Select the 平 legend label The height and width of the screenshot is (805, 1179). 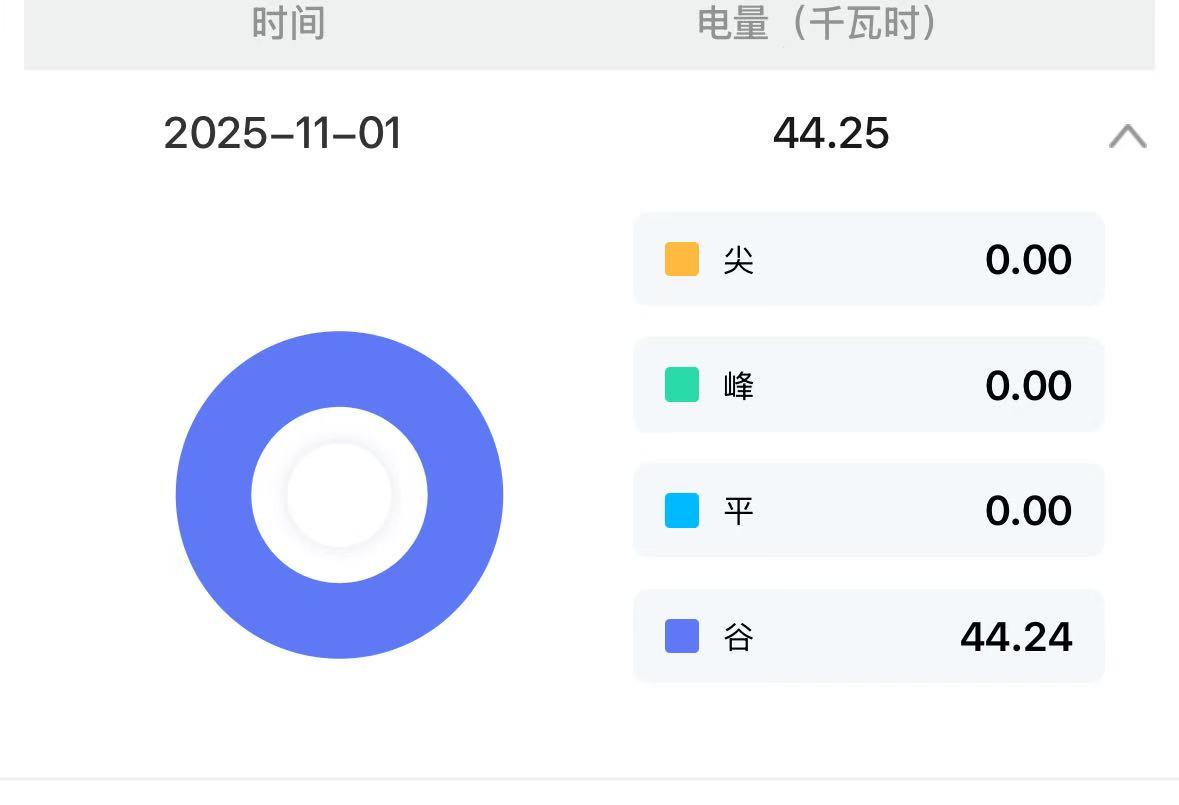[739, 511]
